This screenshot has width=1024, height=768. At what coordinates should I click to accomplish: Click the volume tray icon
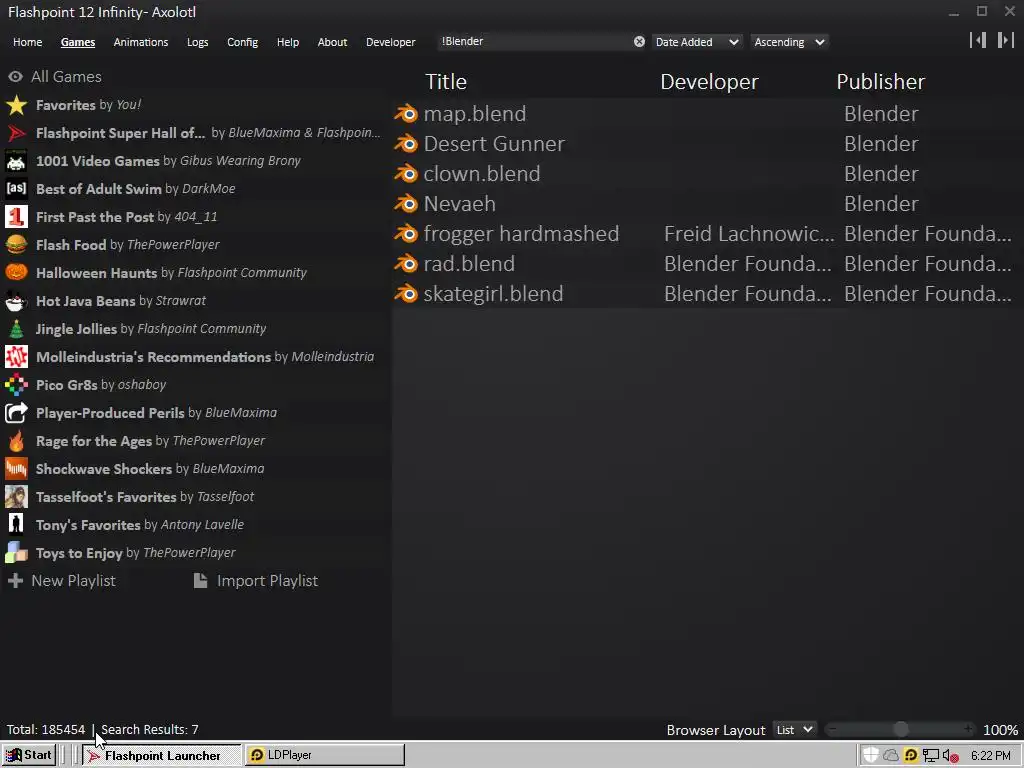coord(950,756)
